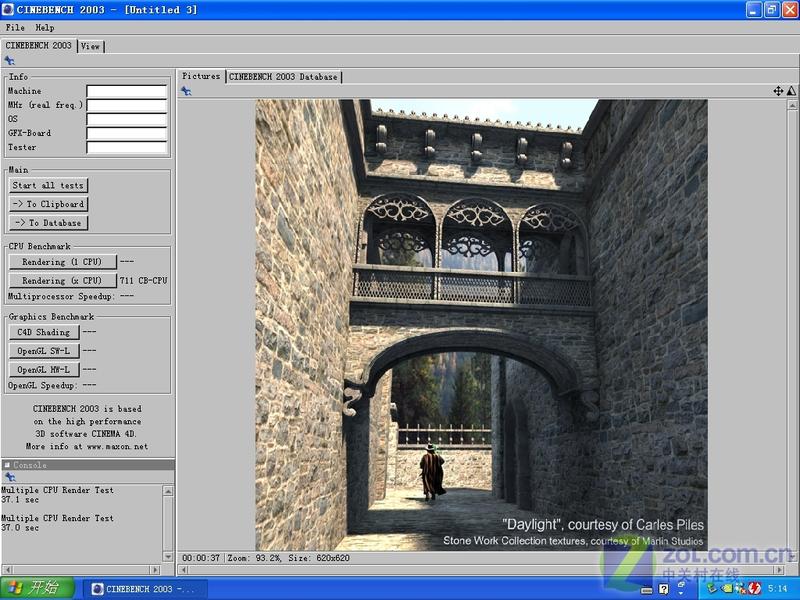Image resolution: width=800 pixels, height=600 pixels.
Task: Open the keyboard language bar icon in the taskbar
Action: pos(646,590)
